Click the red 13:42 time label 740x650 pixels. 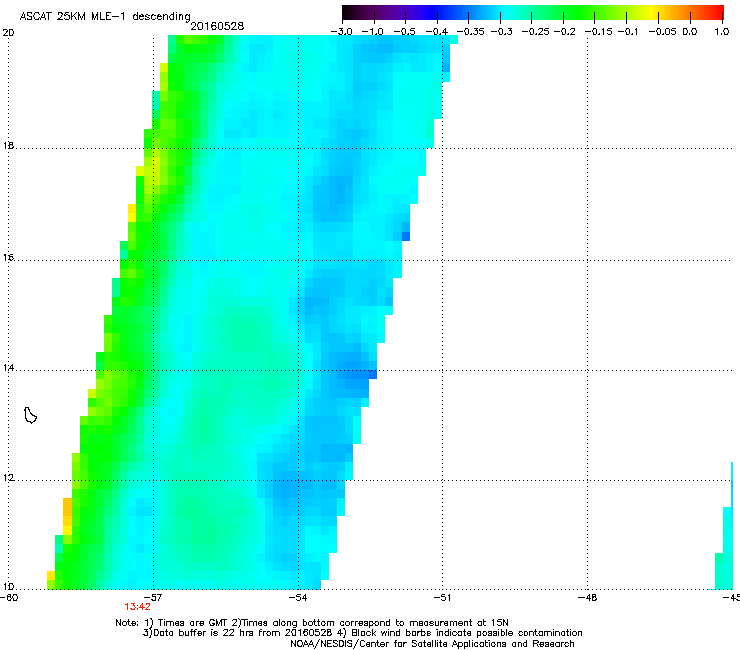click(137, 607)
